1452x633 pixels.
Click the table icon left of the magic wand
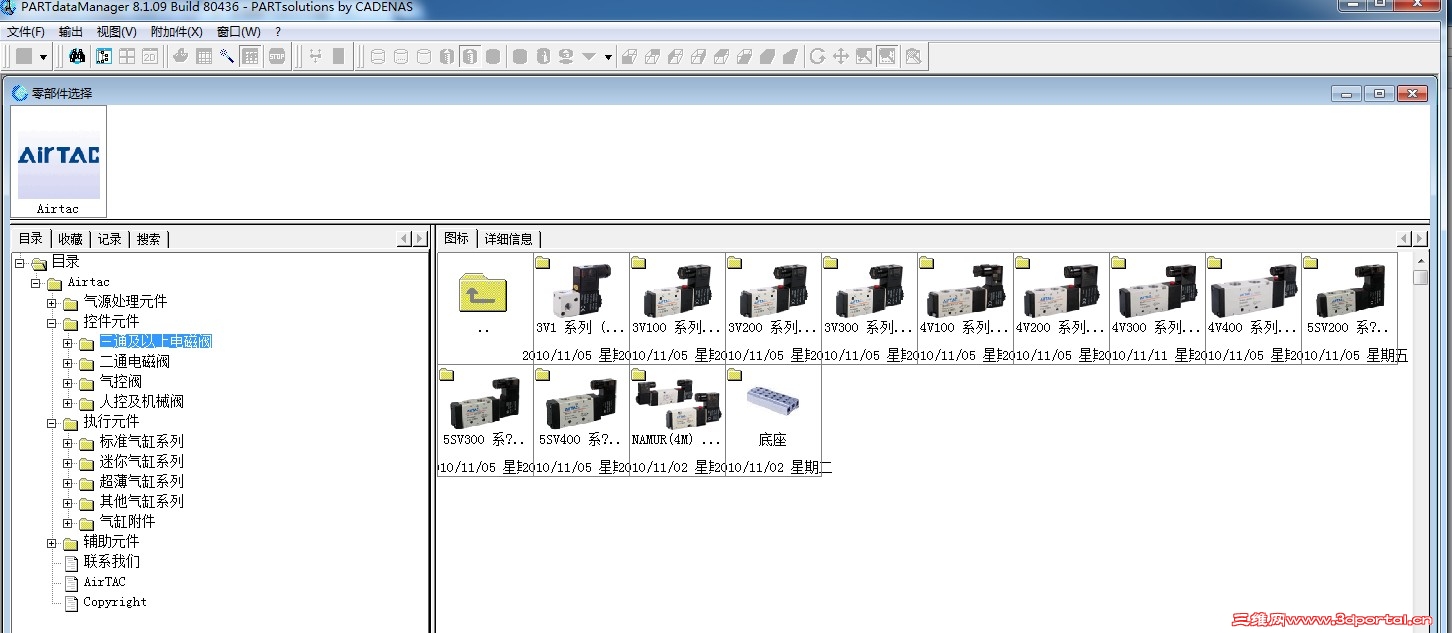point(204,56)
